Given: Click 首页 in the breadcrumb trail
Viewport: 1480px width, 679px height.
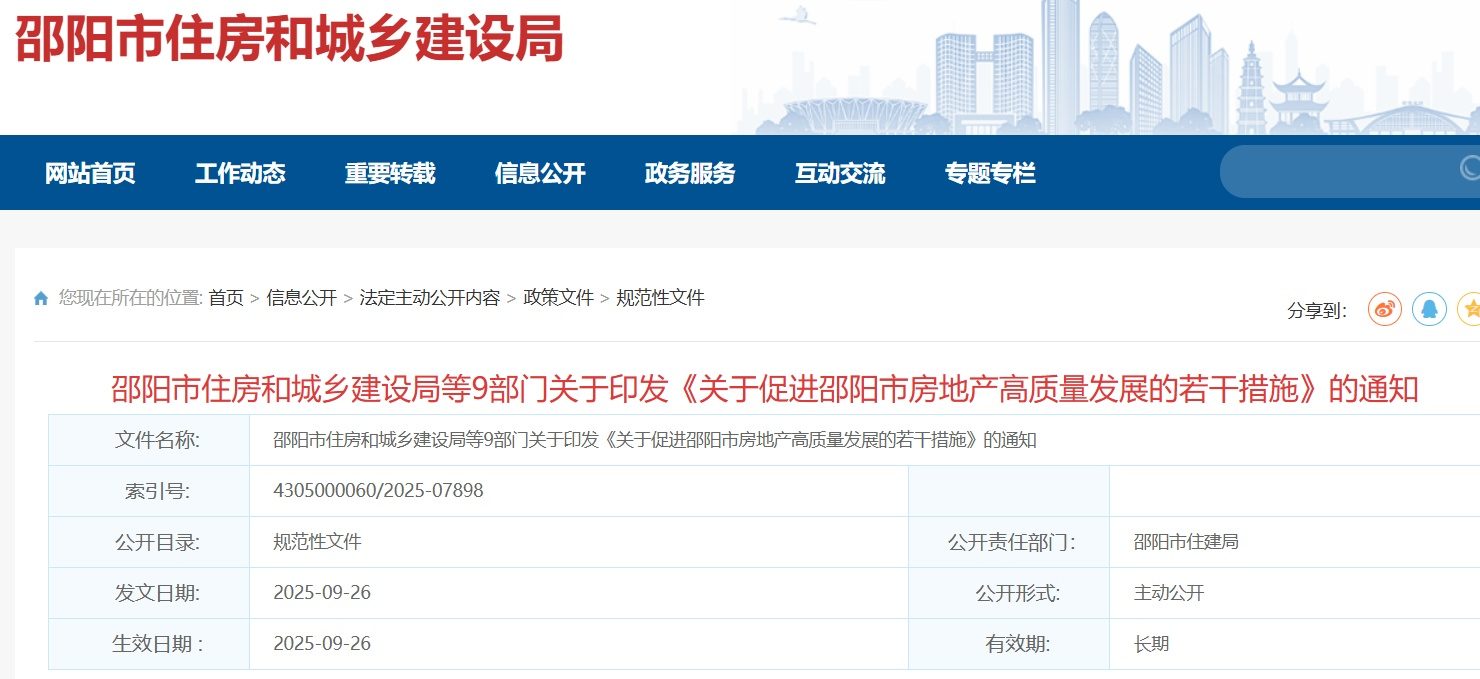Looking at the screenshot, I should (227, 297).
